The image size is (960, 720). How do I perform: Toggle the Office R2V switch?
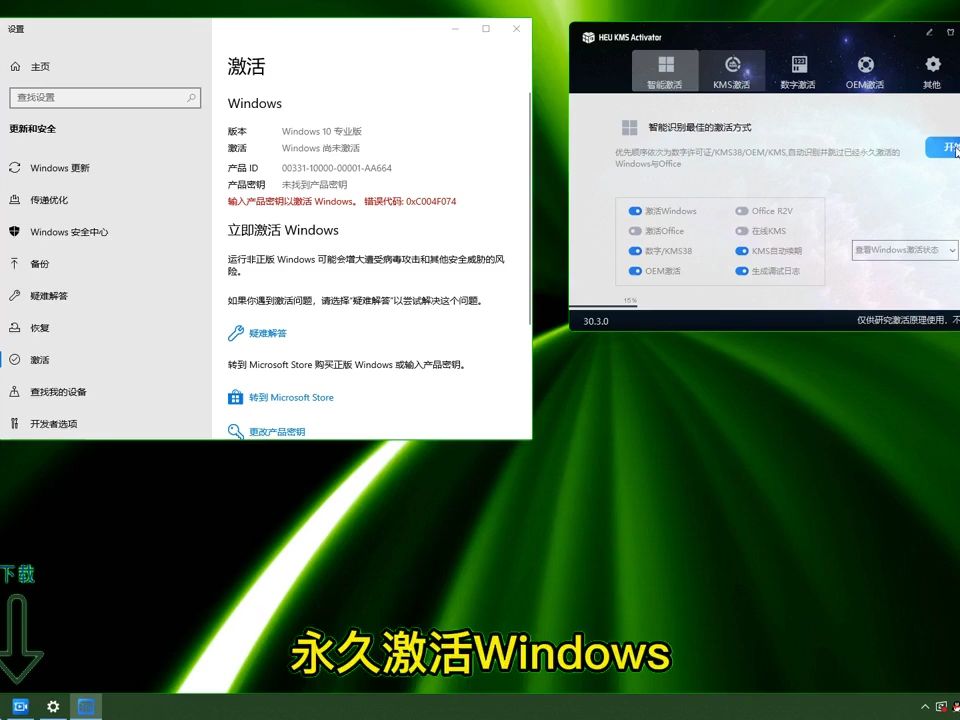(x=742, y=211)
